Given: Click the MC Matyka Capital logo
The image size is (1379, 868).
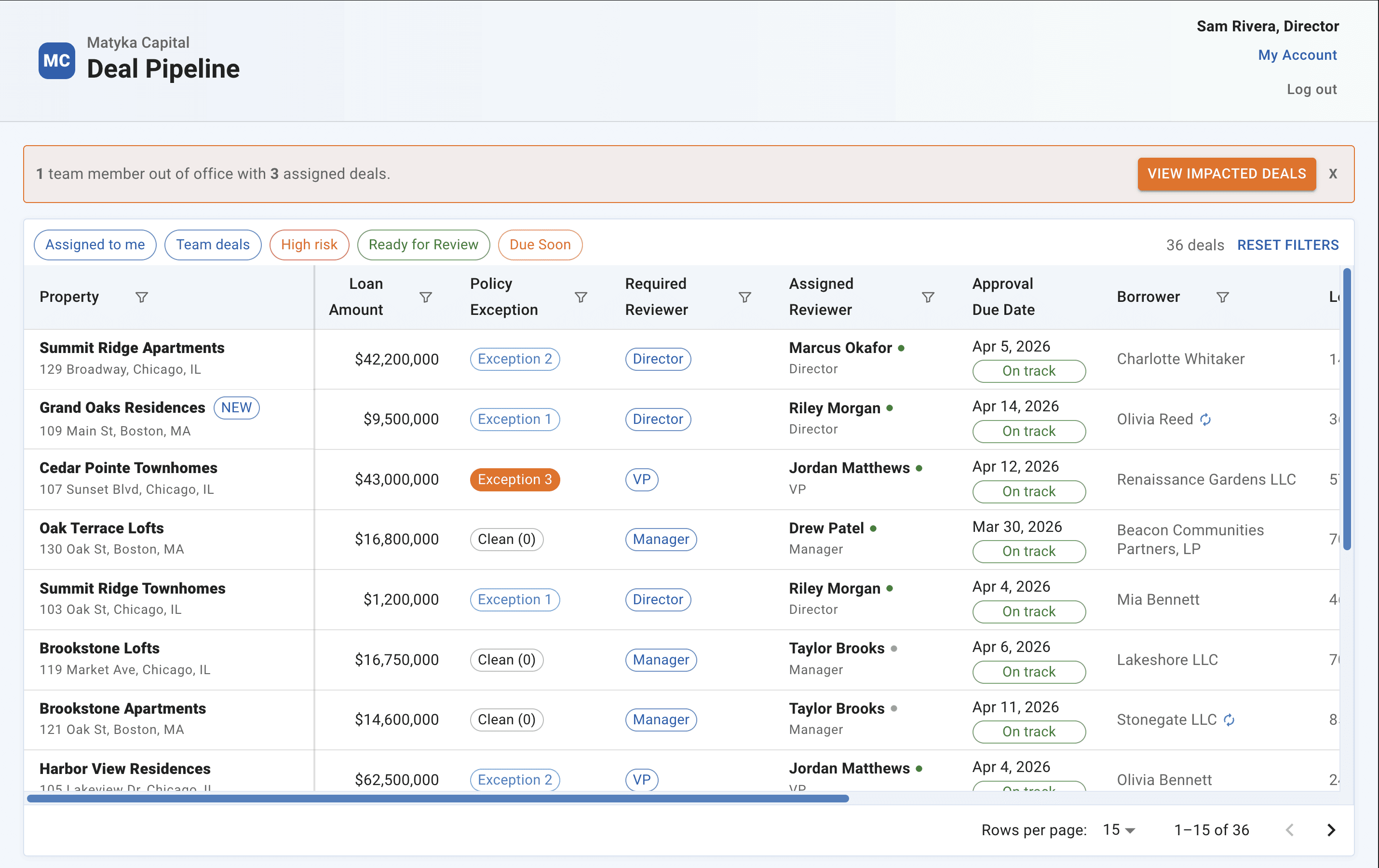Looking at the screenshot, I should tap(57, 61).
